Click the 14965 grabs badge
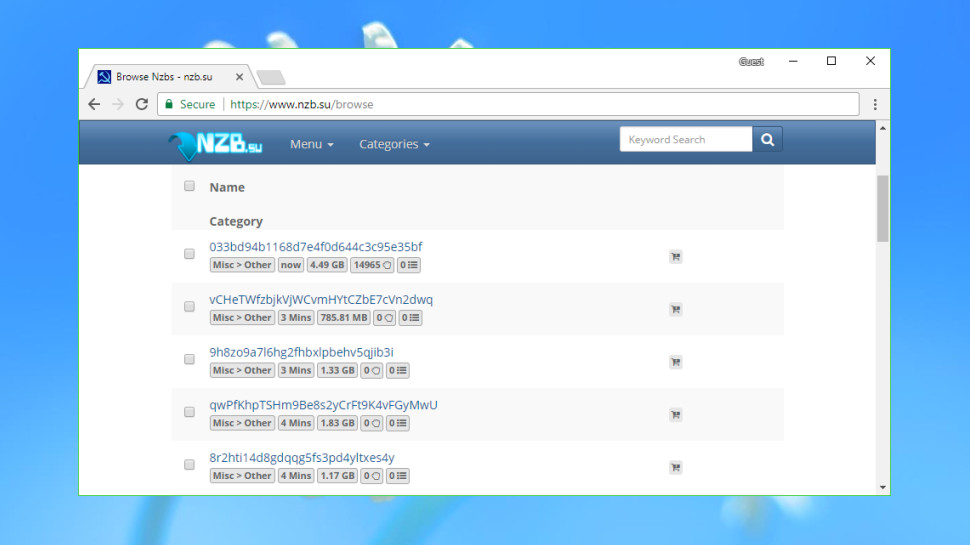970x545 pixels. tap(372, 265)
